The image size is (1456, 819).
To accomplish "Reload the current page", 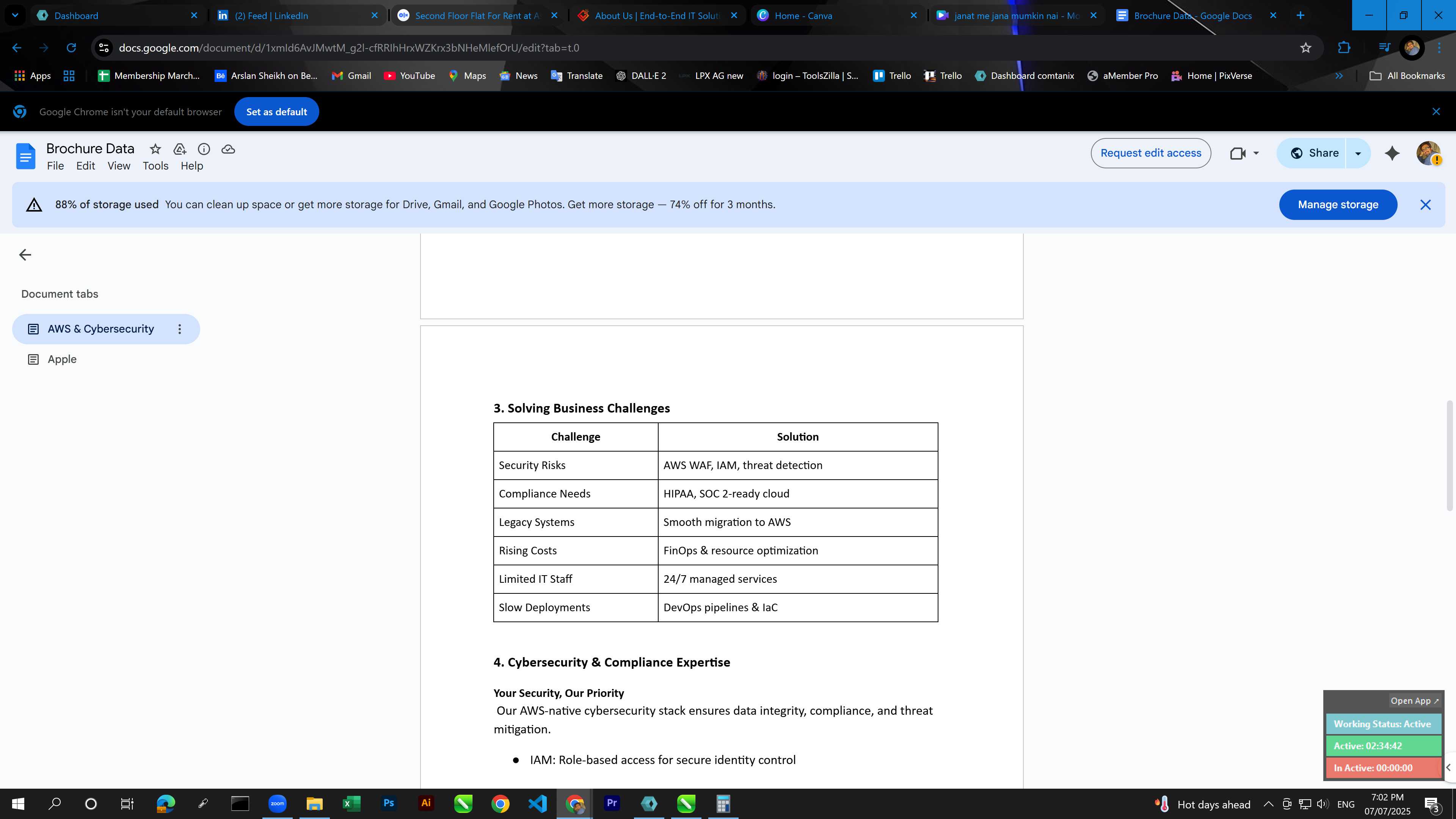I will coord(71,48).
